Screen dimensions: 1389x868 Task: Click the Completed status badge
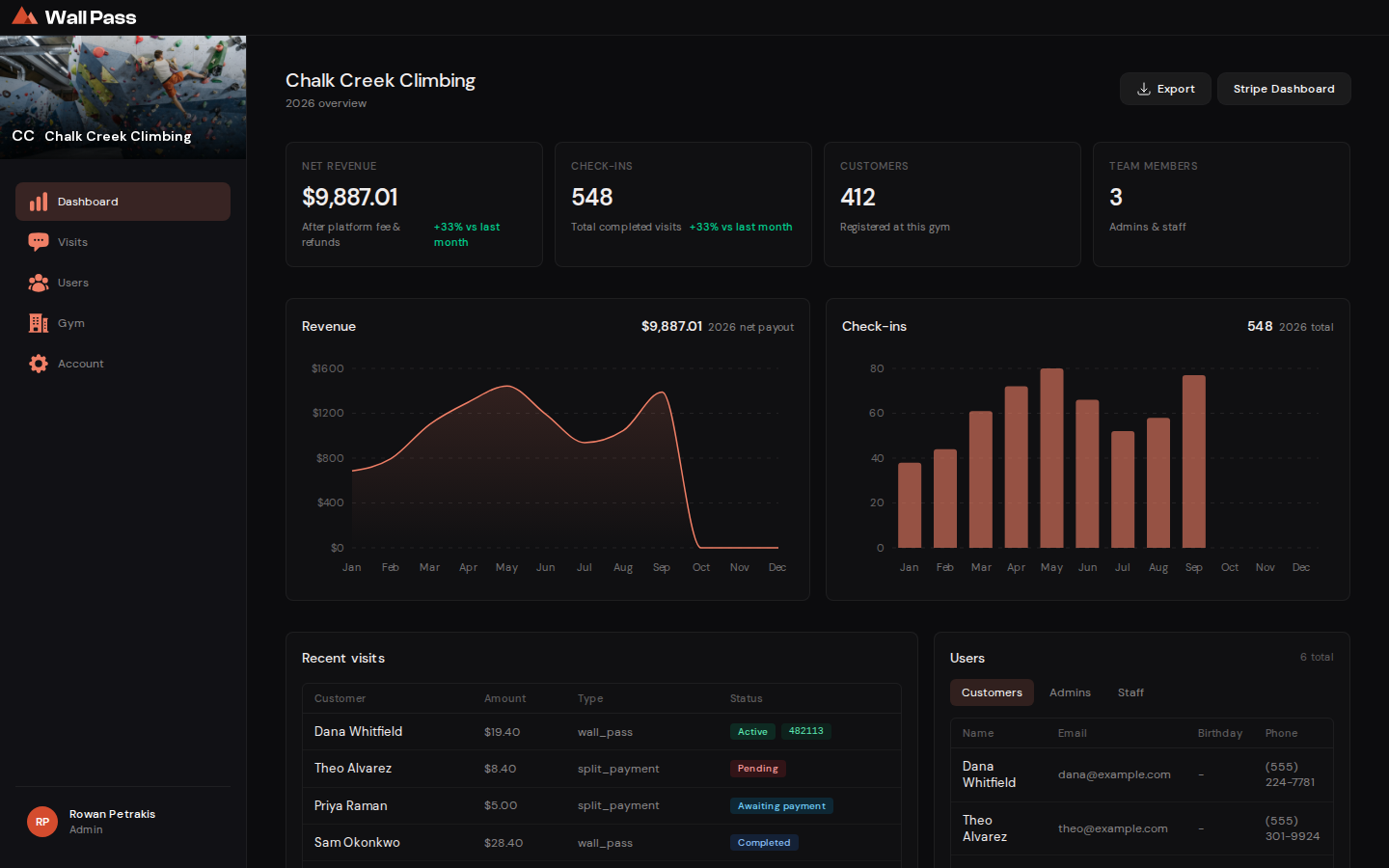[x=764, y=843]
